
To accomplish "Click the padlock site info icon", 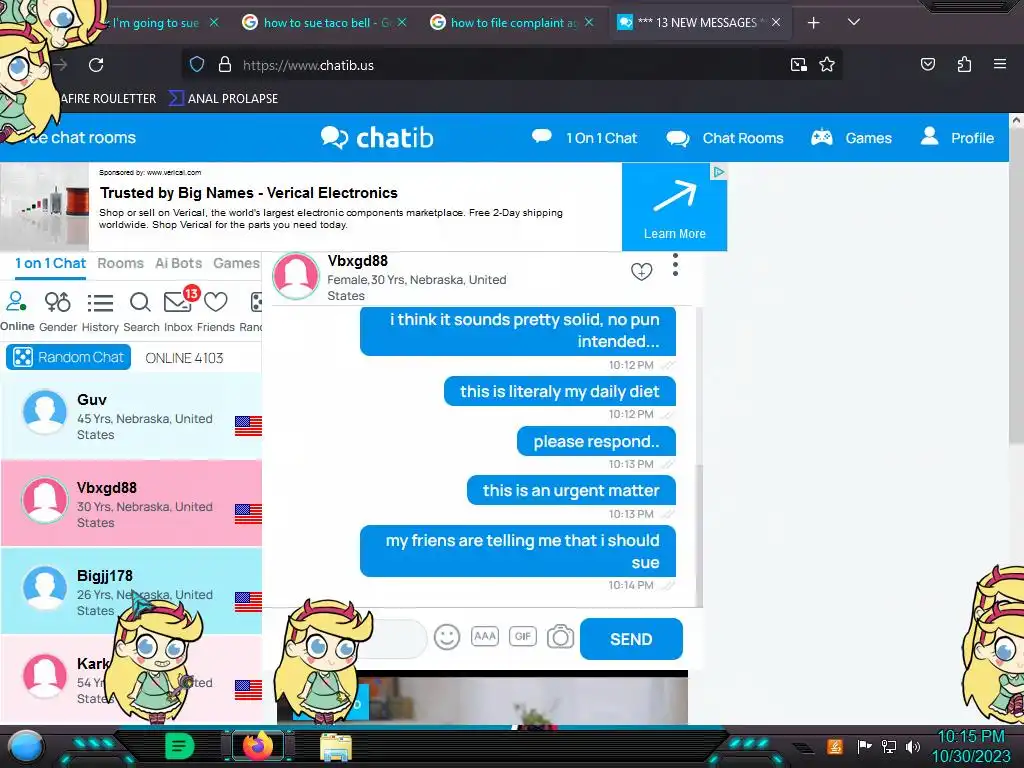I will 225,65.
